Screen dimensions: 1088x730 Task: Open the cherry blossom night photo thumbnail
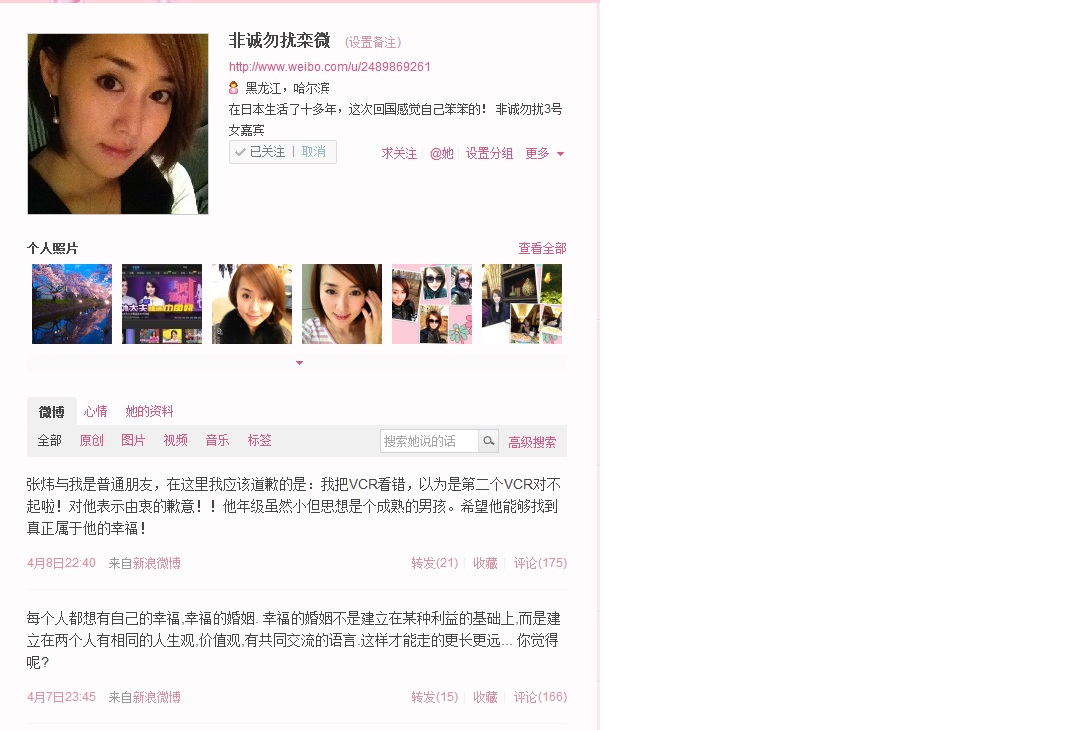tap(72, 304)
